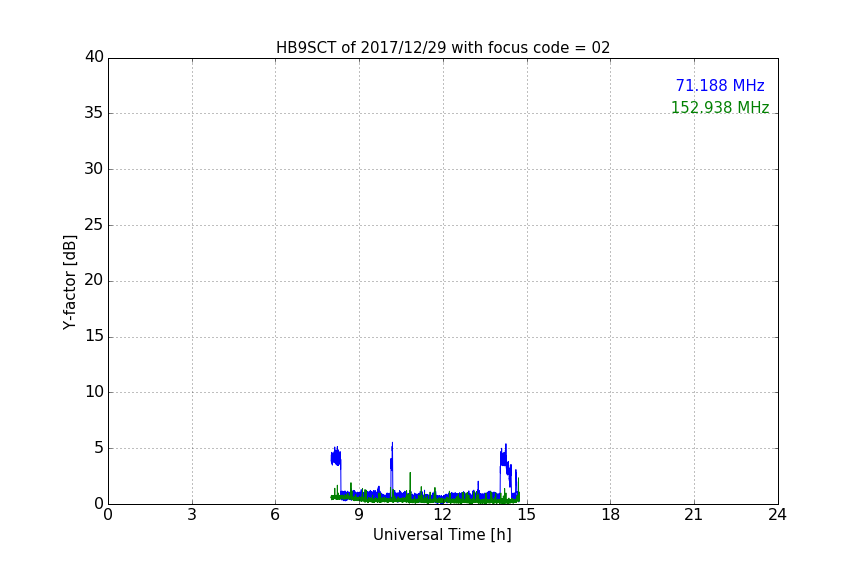Click the y-axis tick label 10
This screenshot has width=864, height=576.
pos(94,392)
